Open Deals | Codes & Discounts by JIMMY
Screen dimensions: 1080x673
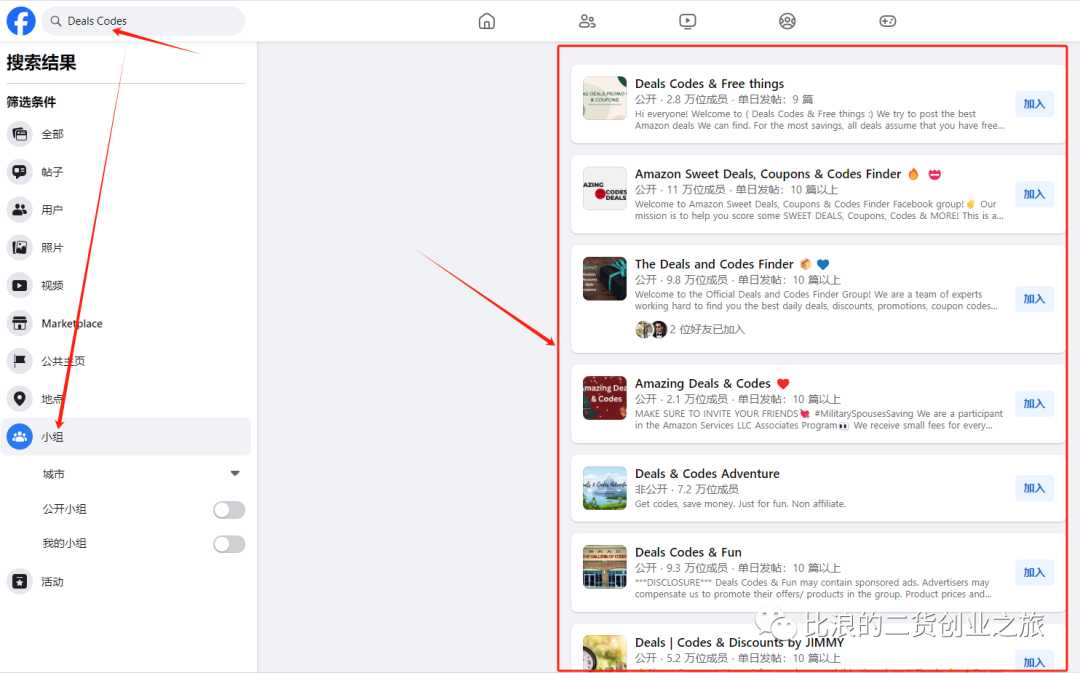[x=739, y=642]
